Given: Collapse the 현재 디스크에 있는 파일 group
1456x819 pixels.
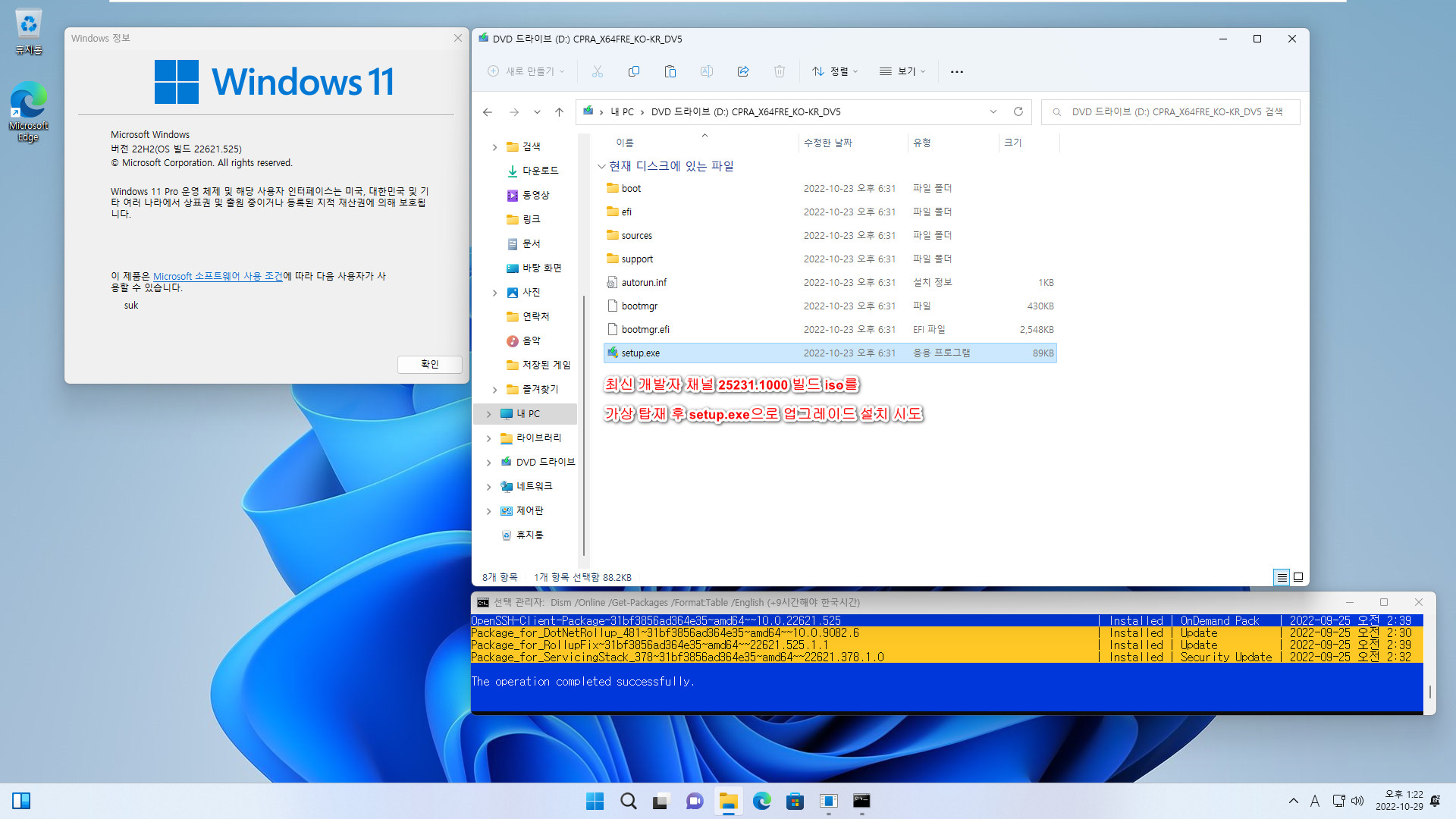Looking at the screenshot, I should 601,166.
